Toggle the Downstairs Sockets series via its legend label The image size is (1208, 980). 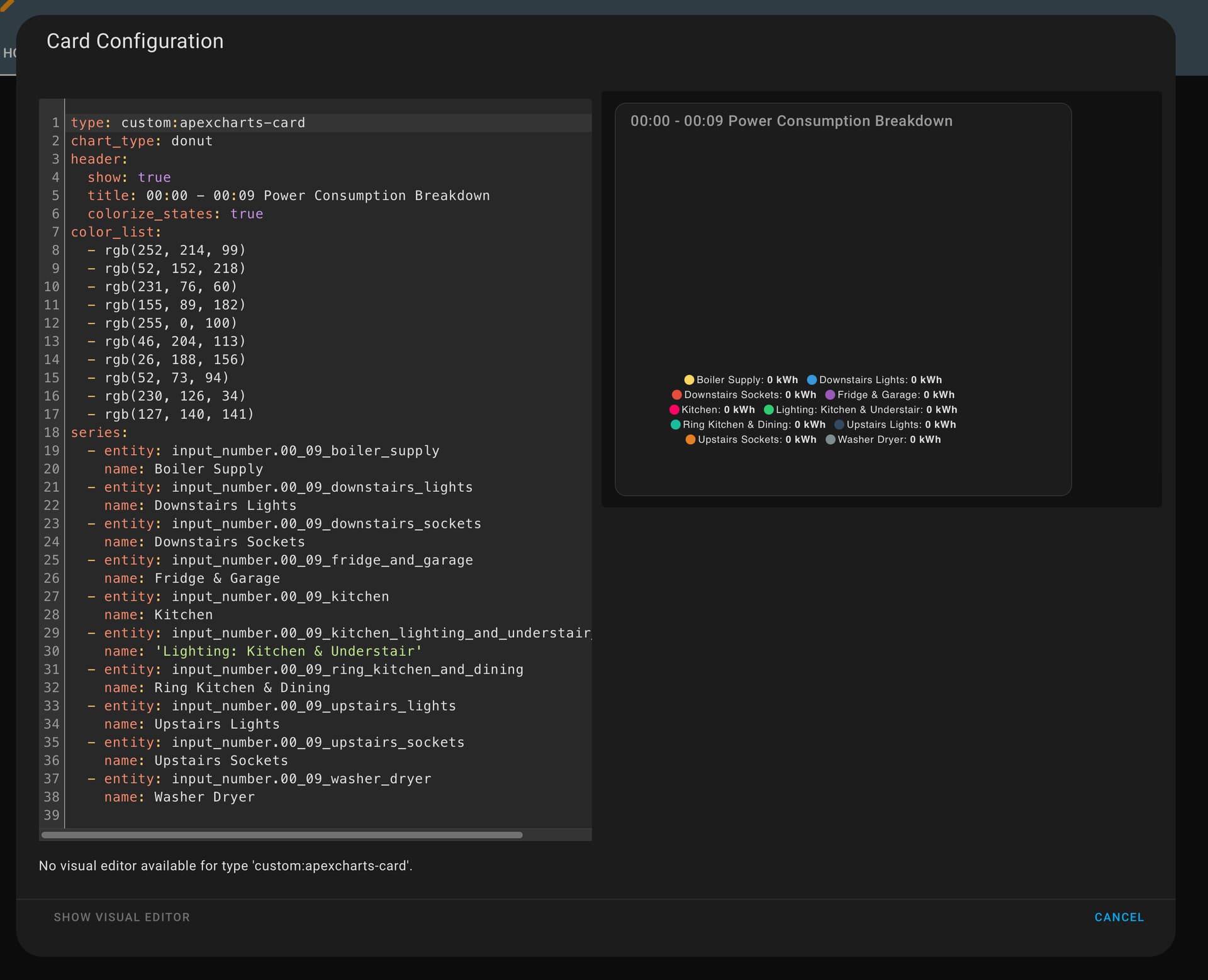pyautogui.click(x=733, y=395)
